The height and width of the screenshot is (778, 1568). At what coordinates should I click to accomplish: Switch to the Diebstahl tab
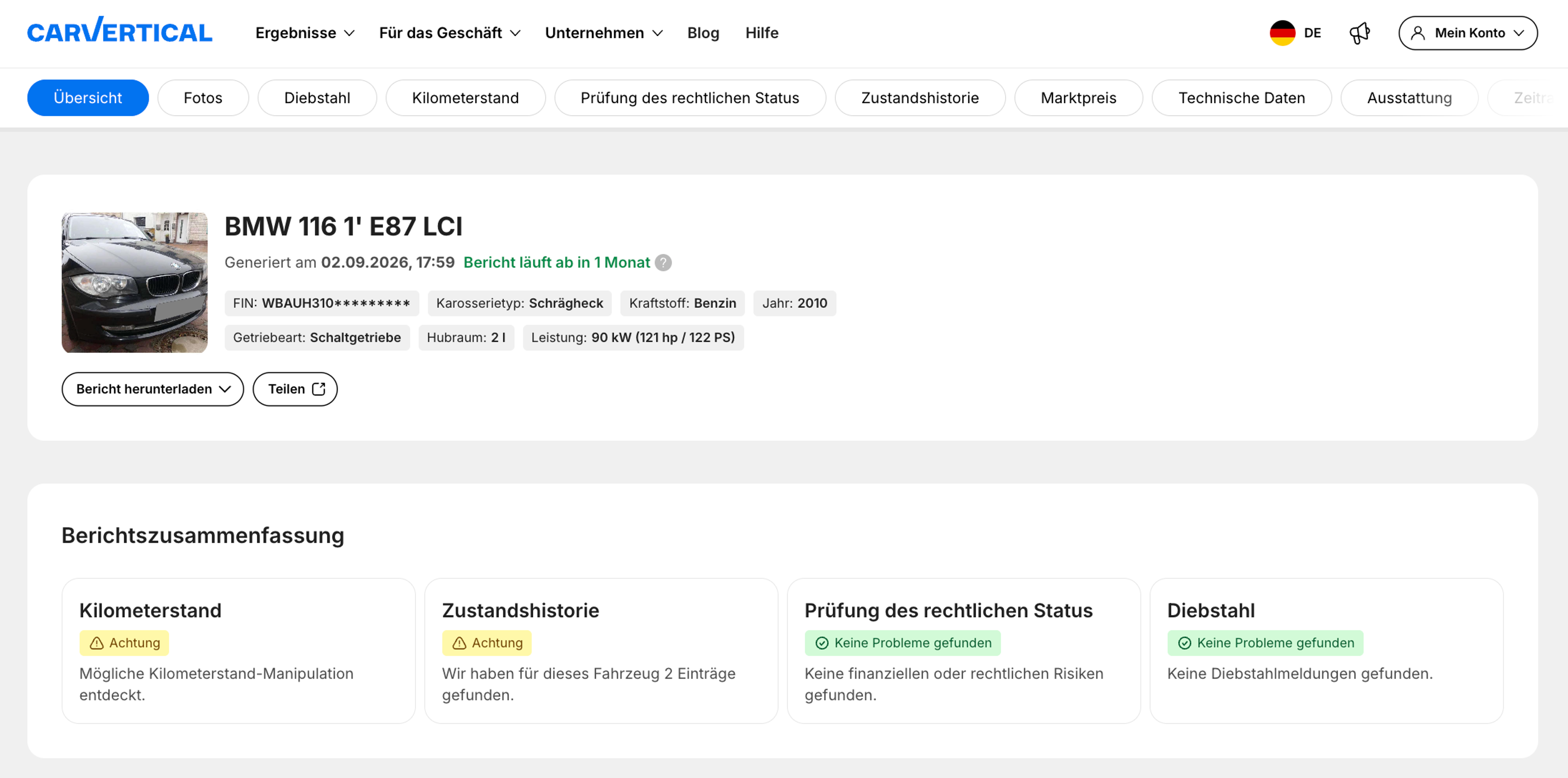pos(317,97)
